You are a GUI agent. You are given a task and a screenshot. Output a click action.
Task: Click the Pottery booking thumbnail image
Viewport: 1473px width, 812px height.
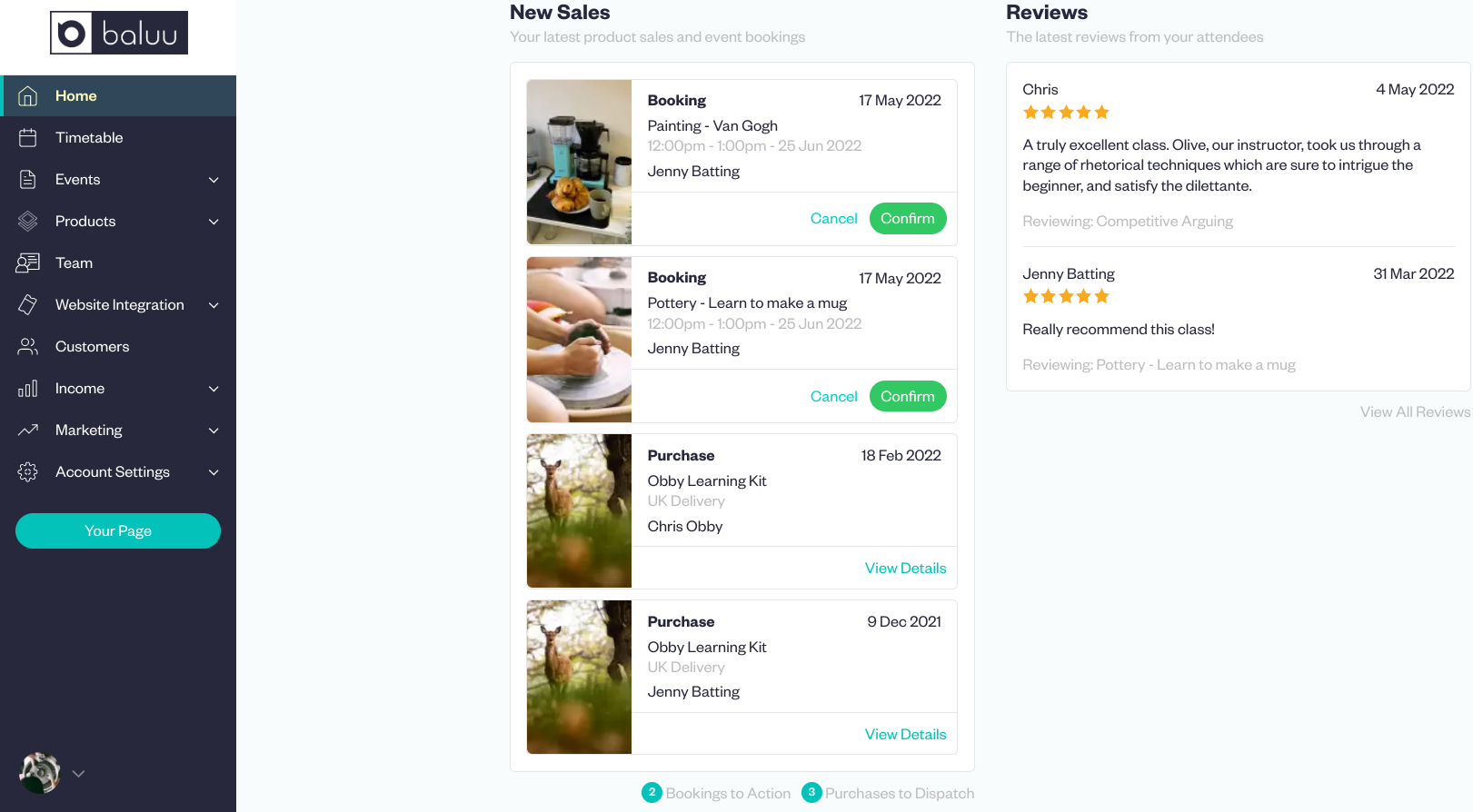579,340
